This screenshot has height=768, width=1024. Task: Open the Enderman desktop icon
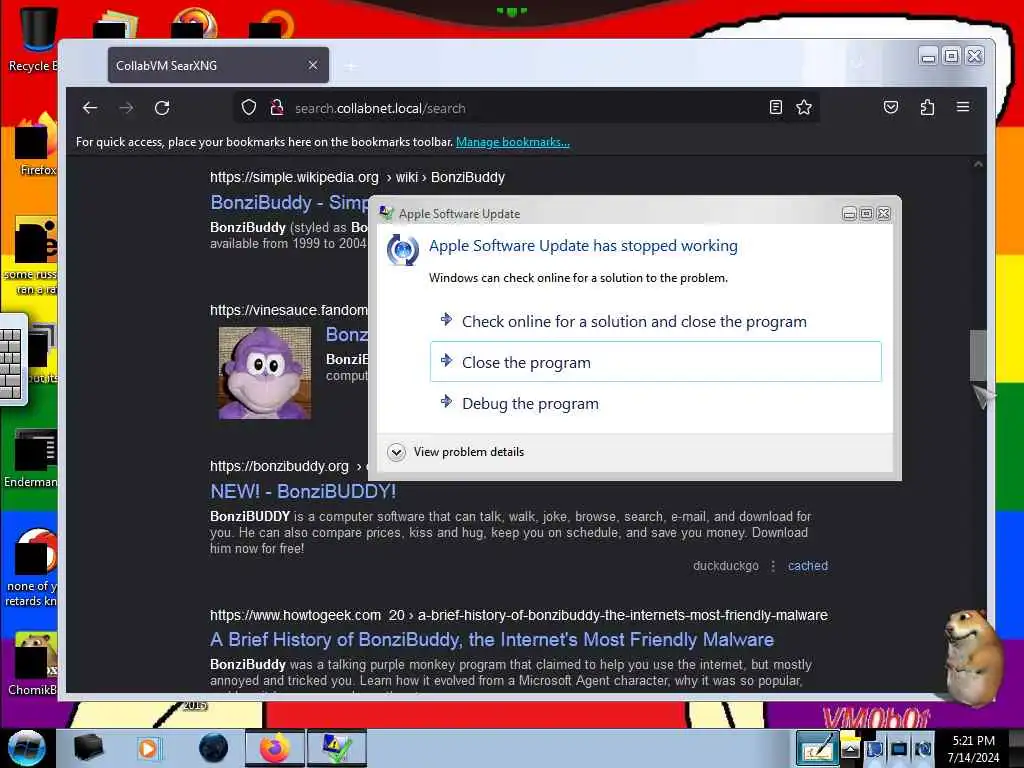click(31, 458)
